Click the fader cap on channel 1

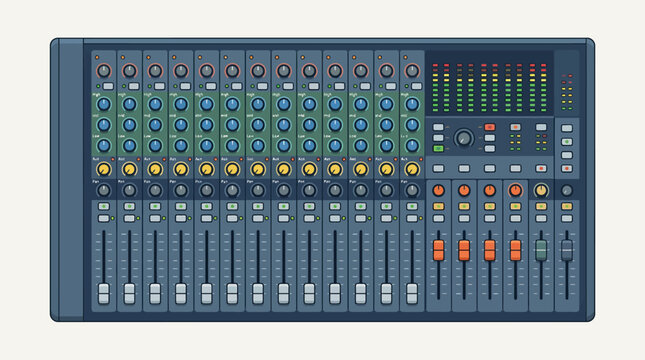pyautogui.click(x=104, y=293)
